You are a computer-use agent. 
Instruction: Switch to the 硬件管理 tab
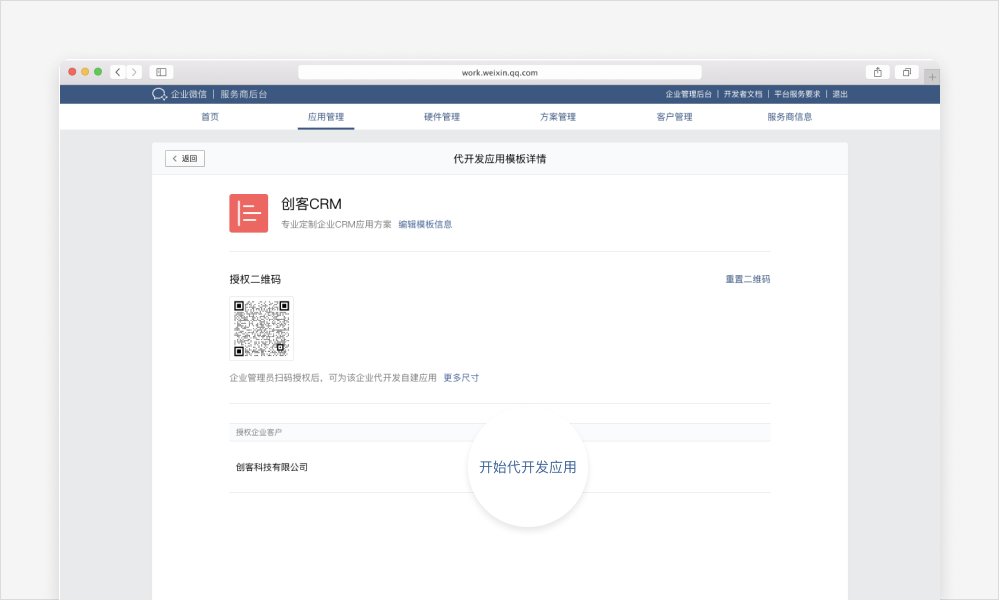tap(442, 117)
